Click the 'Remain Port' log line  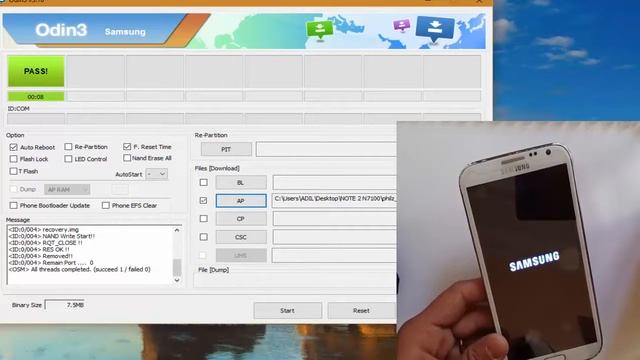click(x=51, y=262)
